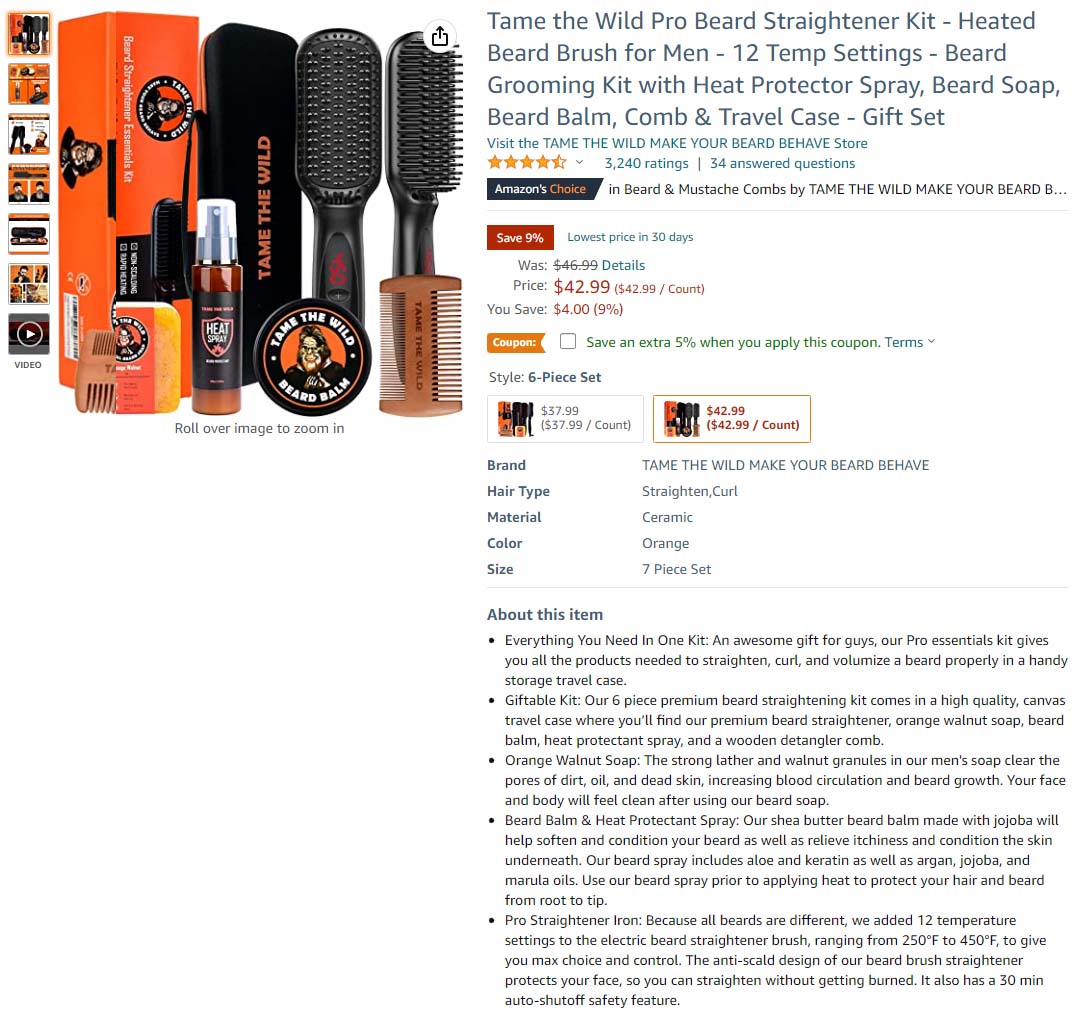Enable the extra 5% coupon checkbox

[x=568, y=341]
